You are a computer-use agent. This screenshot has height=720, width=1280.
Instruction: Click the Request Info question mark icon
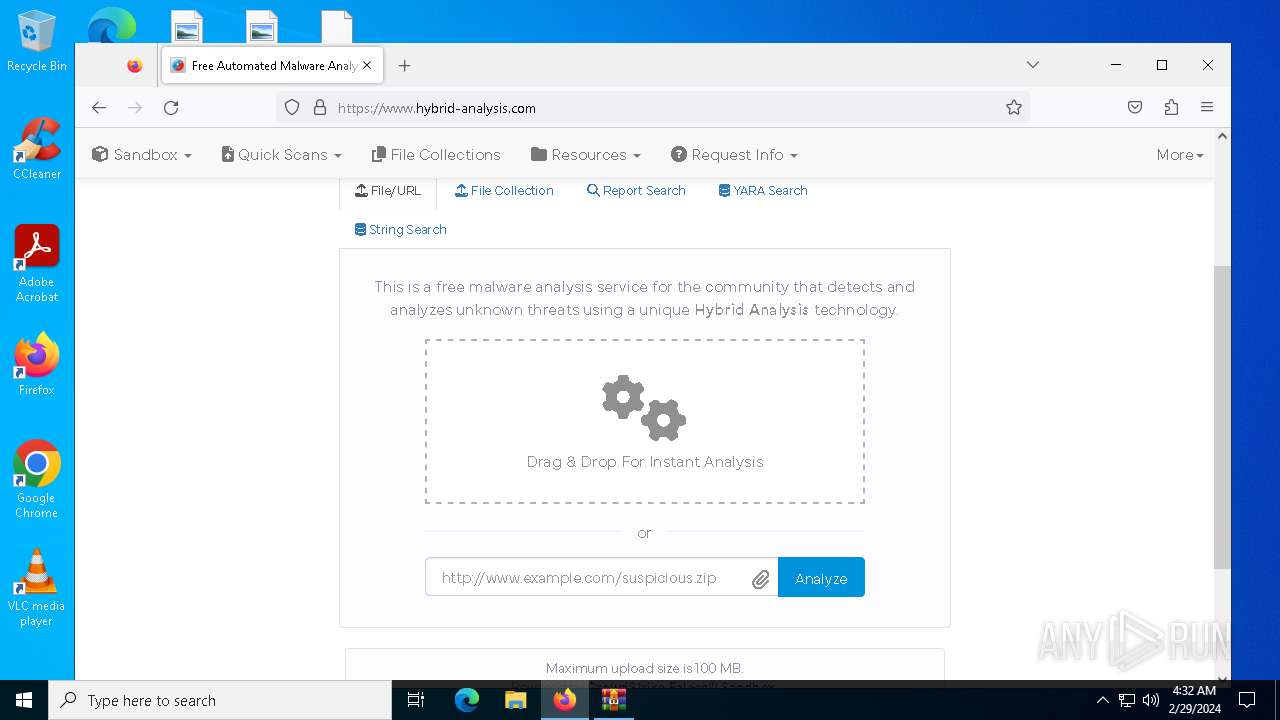pos(679,154)
